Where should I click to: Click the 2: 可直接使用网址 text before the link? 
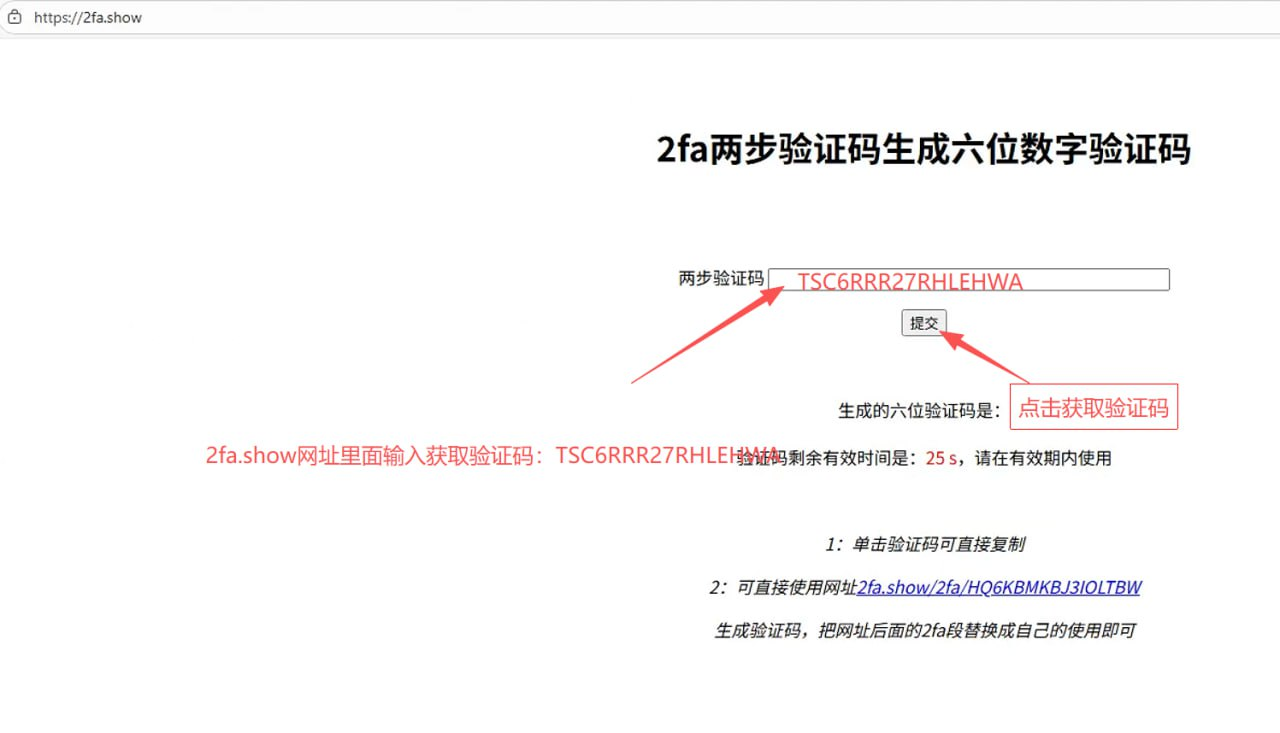click(783, 587)
